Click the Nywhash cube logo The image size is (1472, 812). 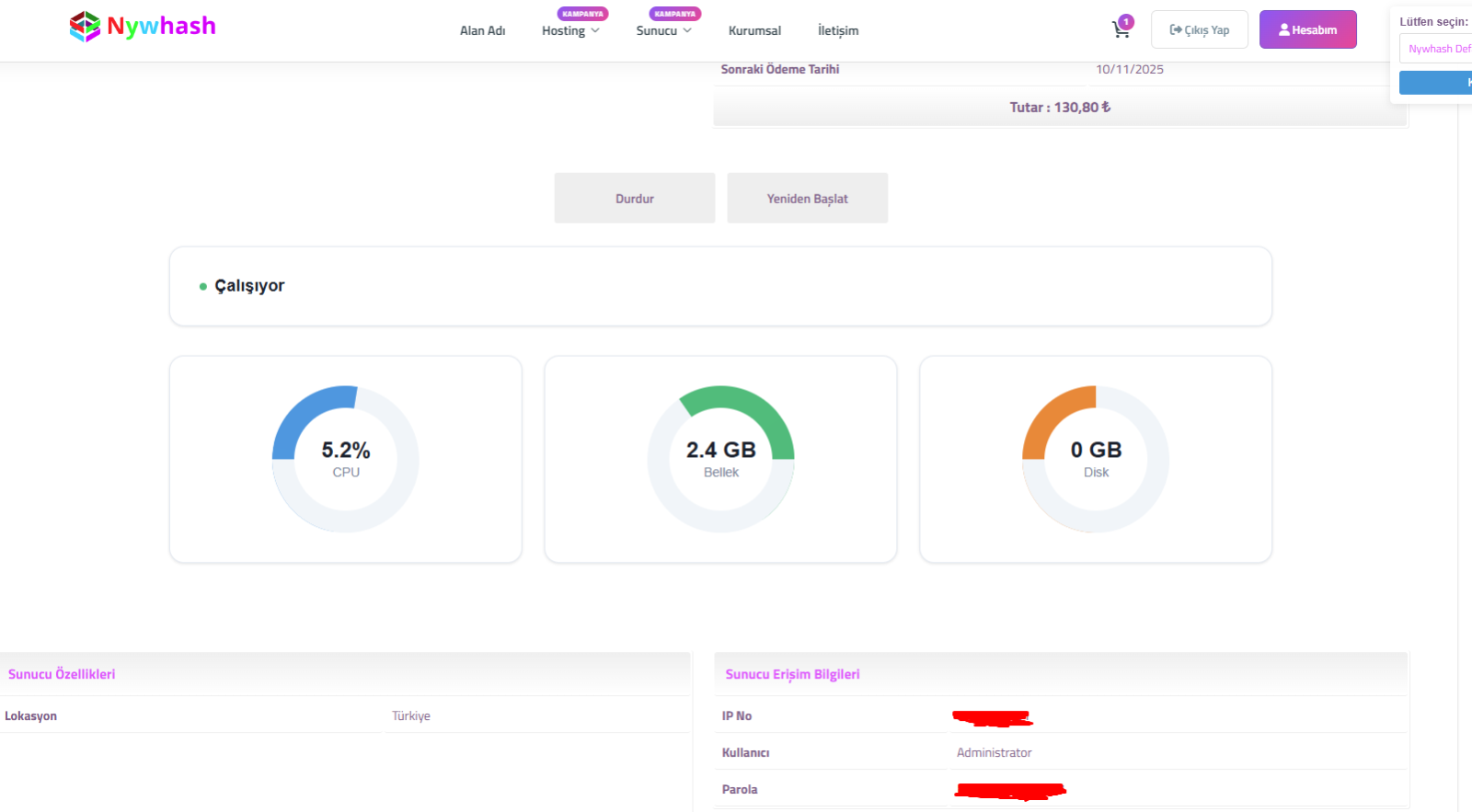tap(85, 27)
